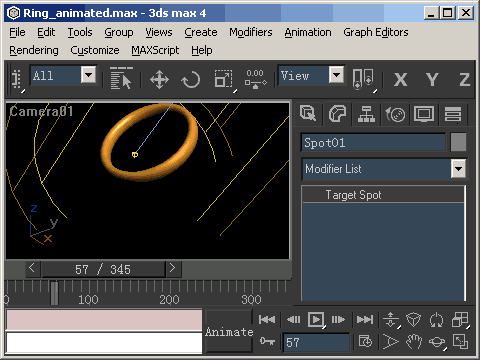480x360 pixels.
Task: Open the View reference coordinate dropdown
Action: coord(336,75)
